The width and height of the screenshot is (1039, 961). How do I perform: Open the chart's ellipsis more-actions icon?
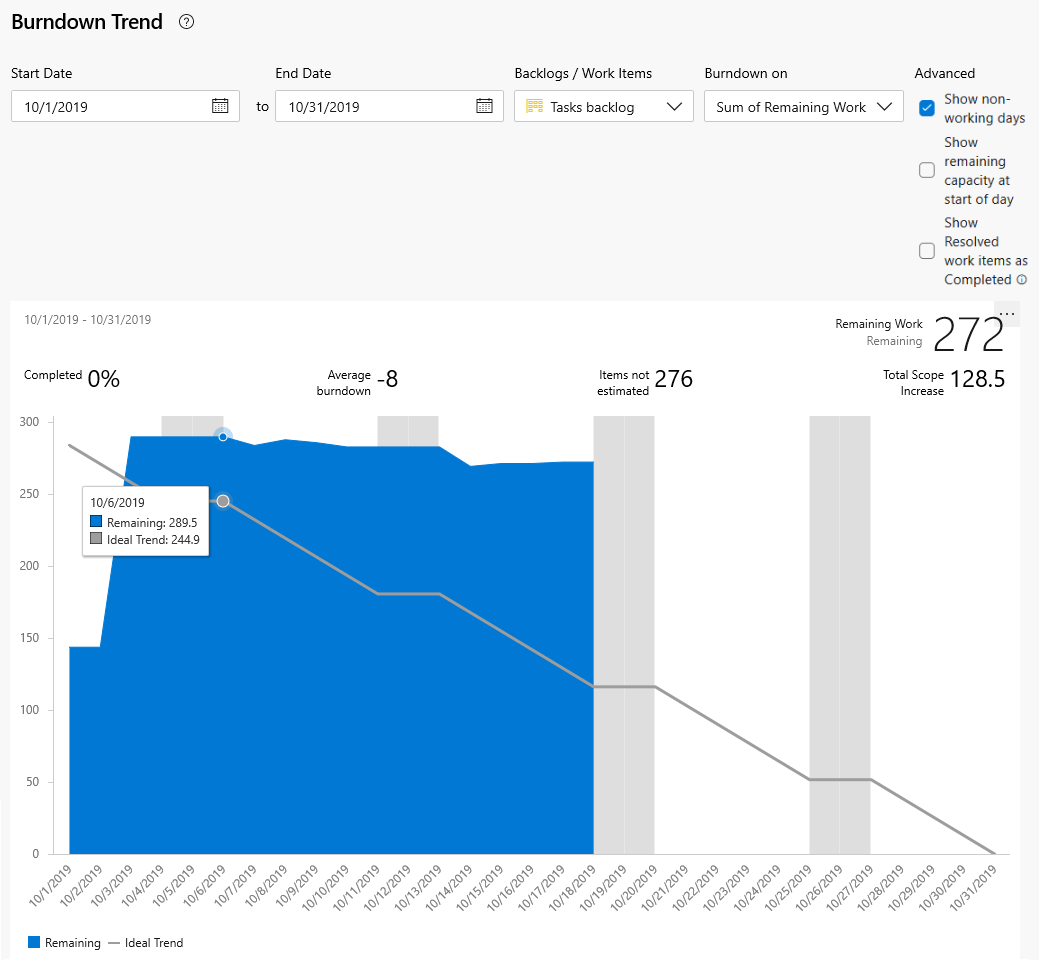tap(1008, 312)
